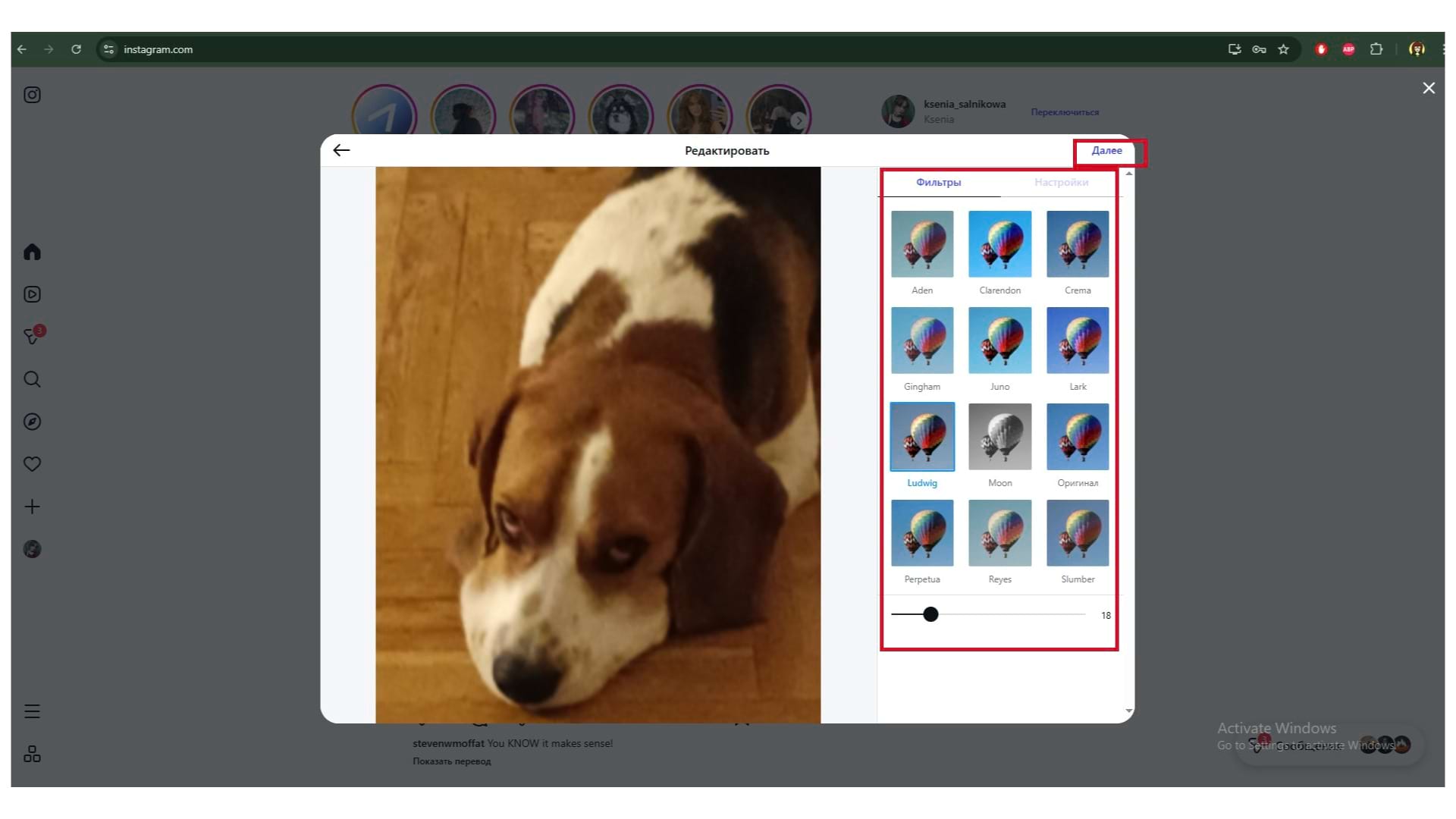This screenshot has width=1456, height=819.
Task: Open Reels from sidebar
Action: click(x=32, y=294)
